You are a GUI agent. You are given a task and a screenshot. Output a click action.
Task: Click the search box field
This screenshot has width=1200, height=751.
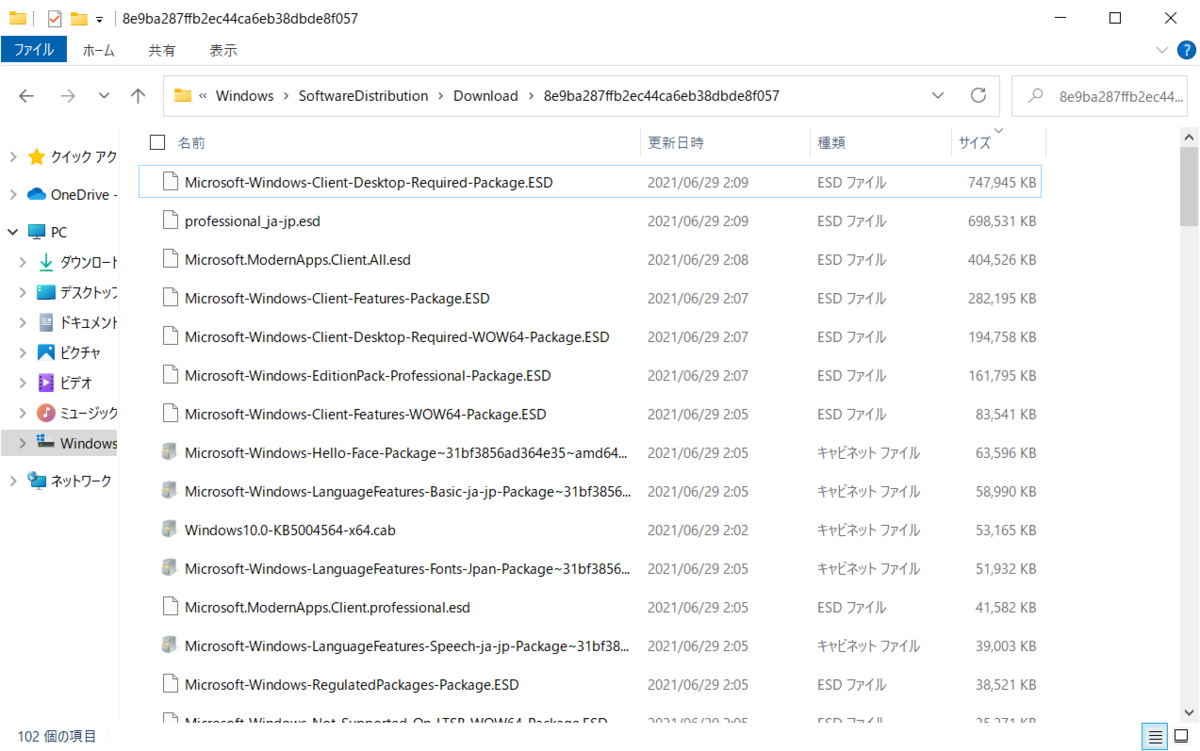(x=1099, y=96)
